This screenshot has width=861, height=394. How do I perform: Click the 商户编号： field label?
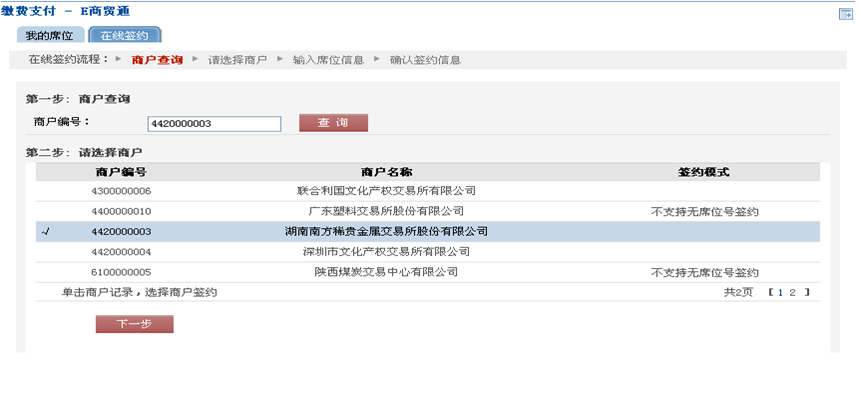click(x=61, y=122)
